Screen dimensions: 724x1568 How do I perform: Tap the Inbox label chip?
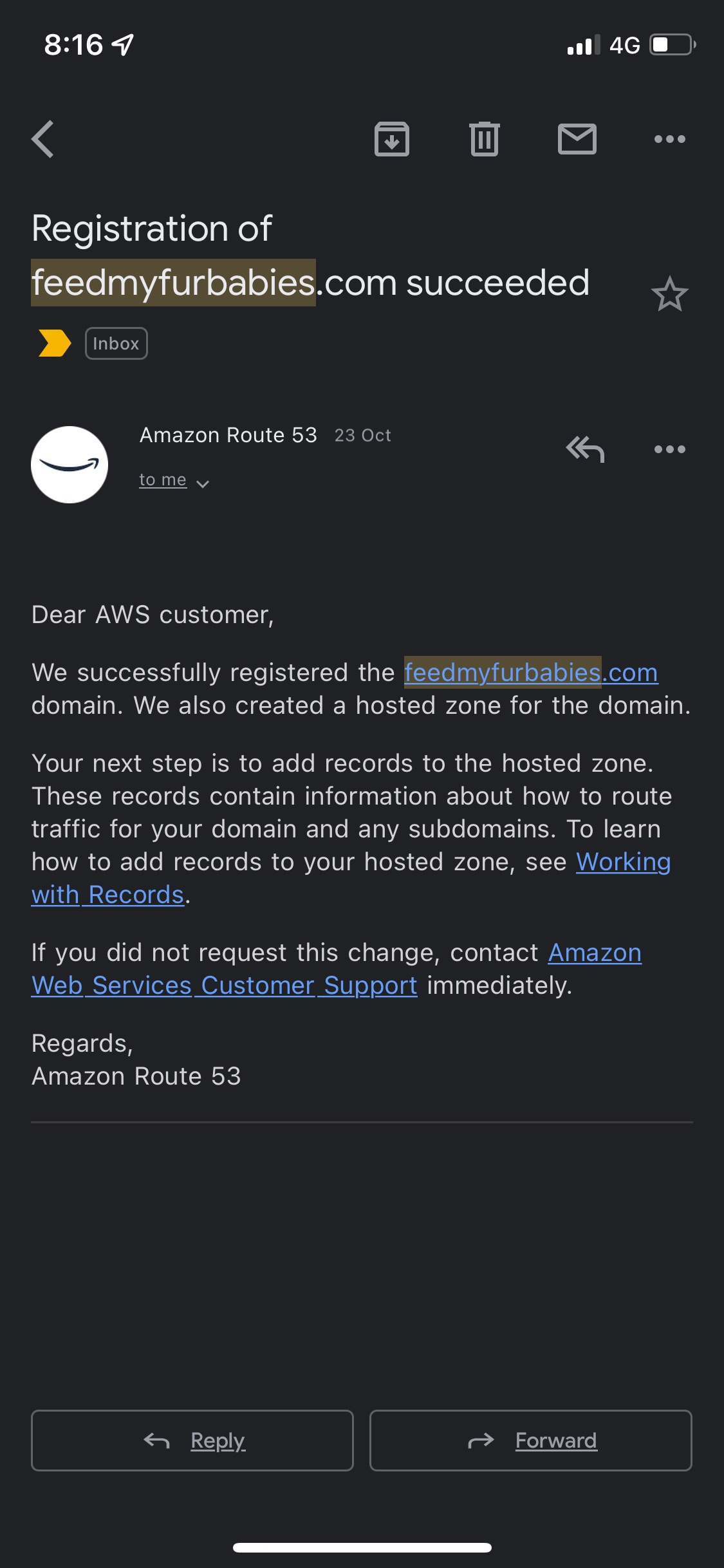pos(116,344)
